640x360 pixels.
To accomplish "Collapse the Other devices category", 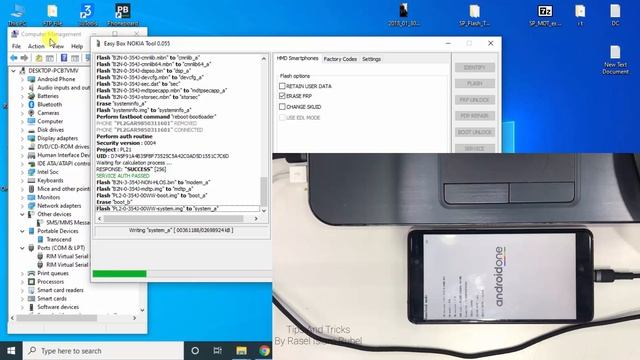I will 22,214.
